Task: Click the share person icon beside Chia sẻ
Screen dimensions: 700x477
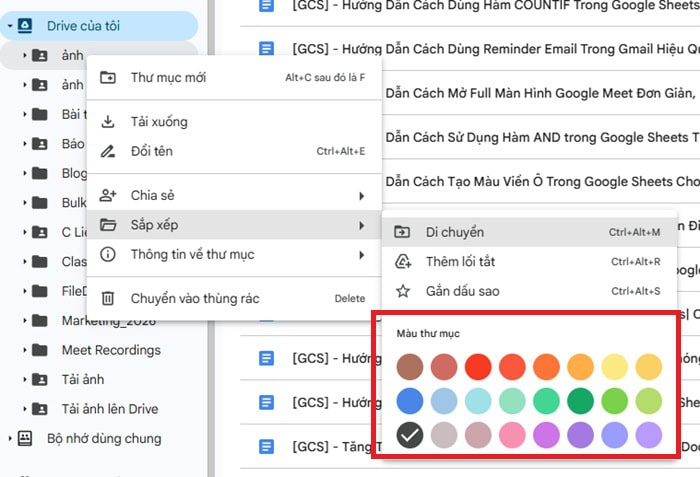Action: pyautogui.click(x=108, y=196)
